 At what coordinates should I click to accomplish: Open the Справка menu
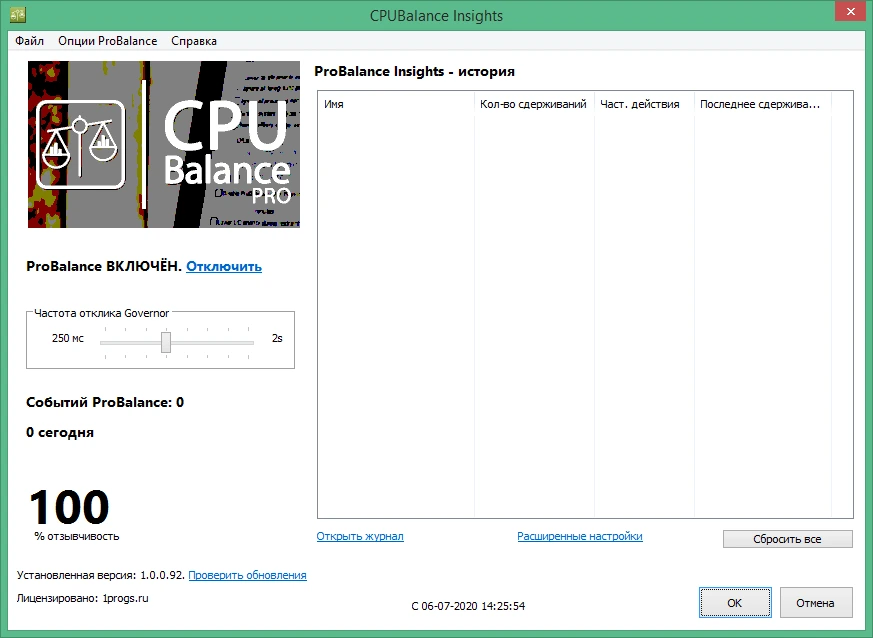coord(194,41)
